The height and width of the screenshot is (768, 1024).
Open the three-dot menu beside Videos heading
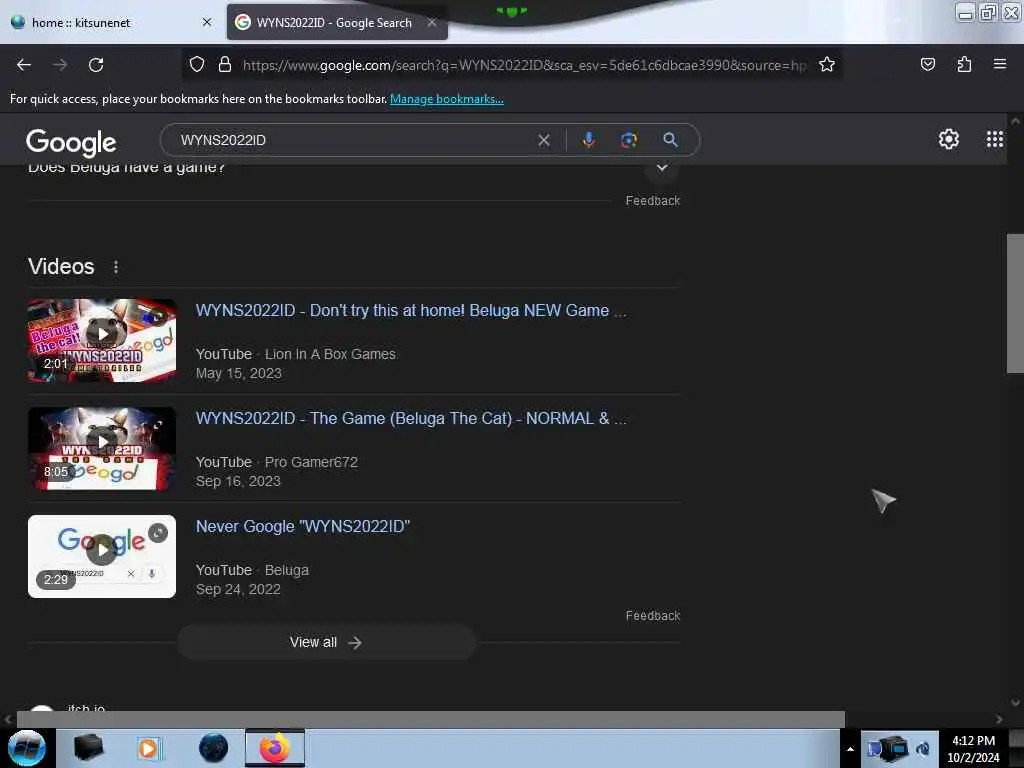click(x=116, y=267)
